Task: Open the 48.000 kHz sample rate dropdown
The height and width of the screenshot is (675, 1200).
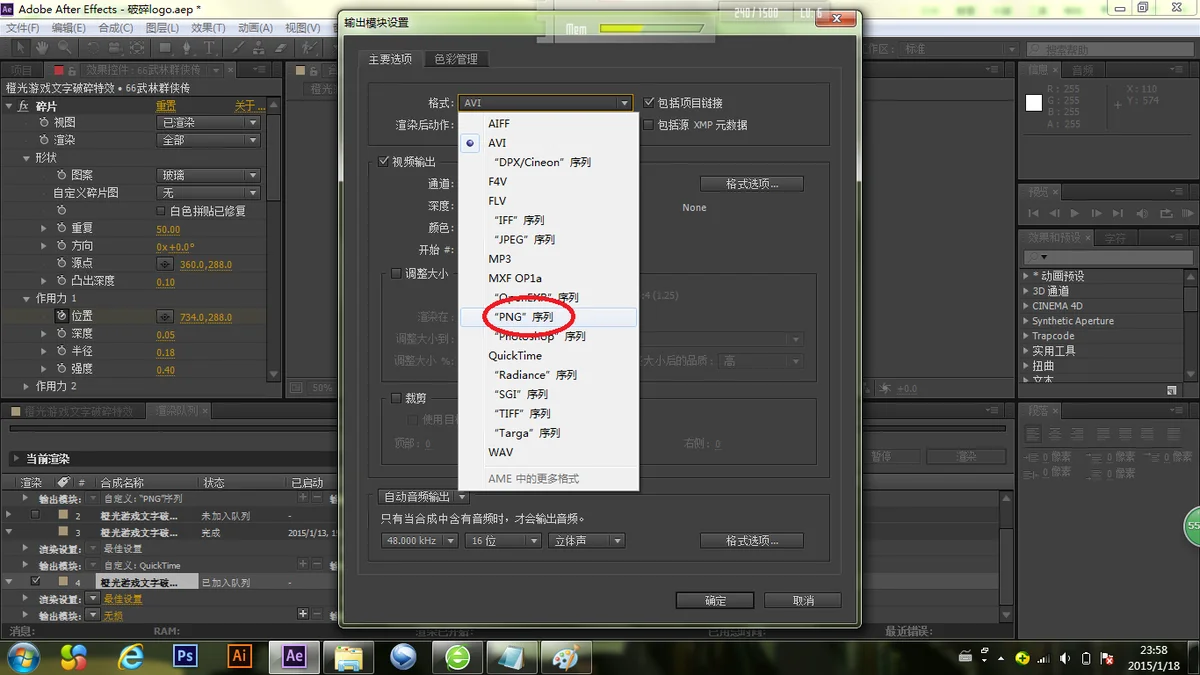Action: coord(419,541)
